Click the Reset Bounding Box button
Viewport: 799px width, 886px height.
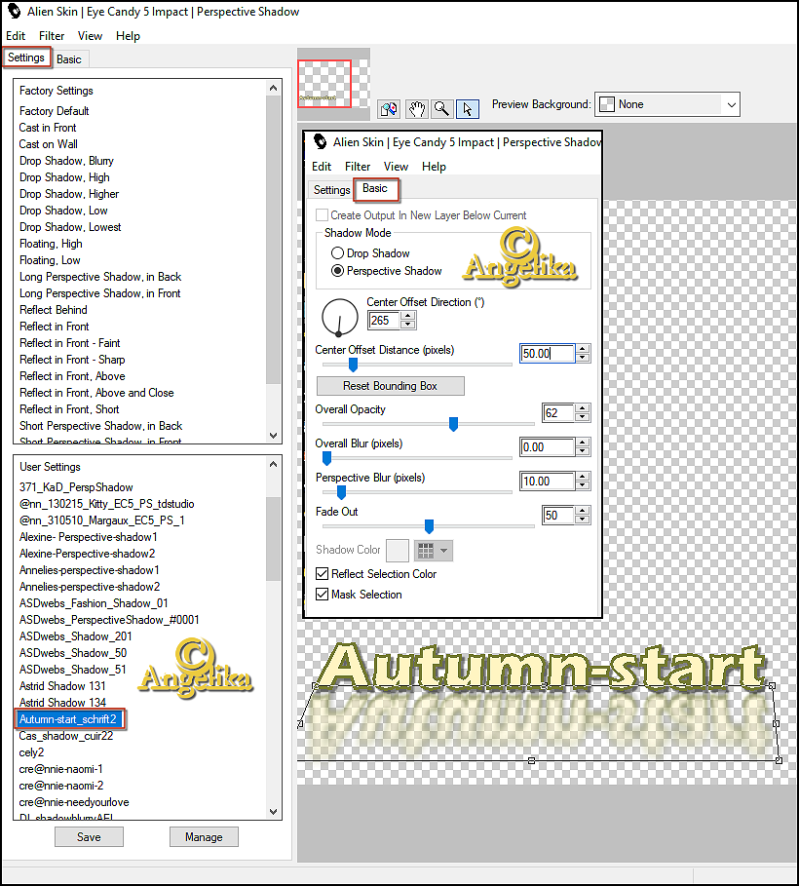[x=390, y=386]
